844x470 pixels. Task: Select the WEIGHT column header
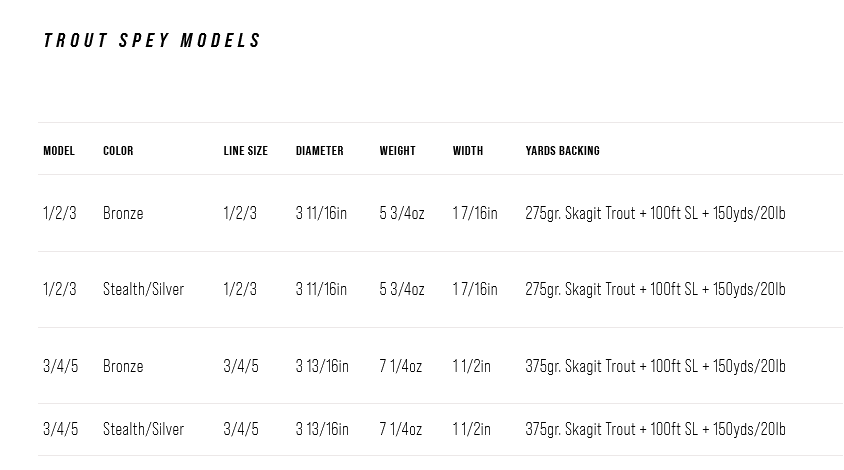click(x=397, y=151)
